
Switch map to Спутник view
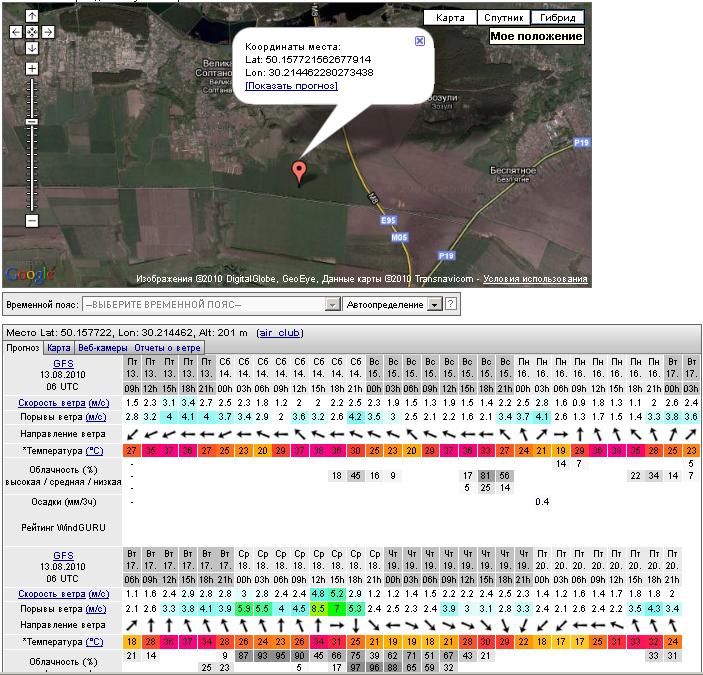click(503, 18)
